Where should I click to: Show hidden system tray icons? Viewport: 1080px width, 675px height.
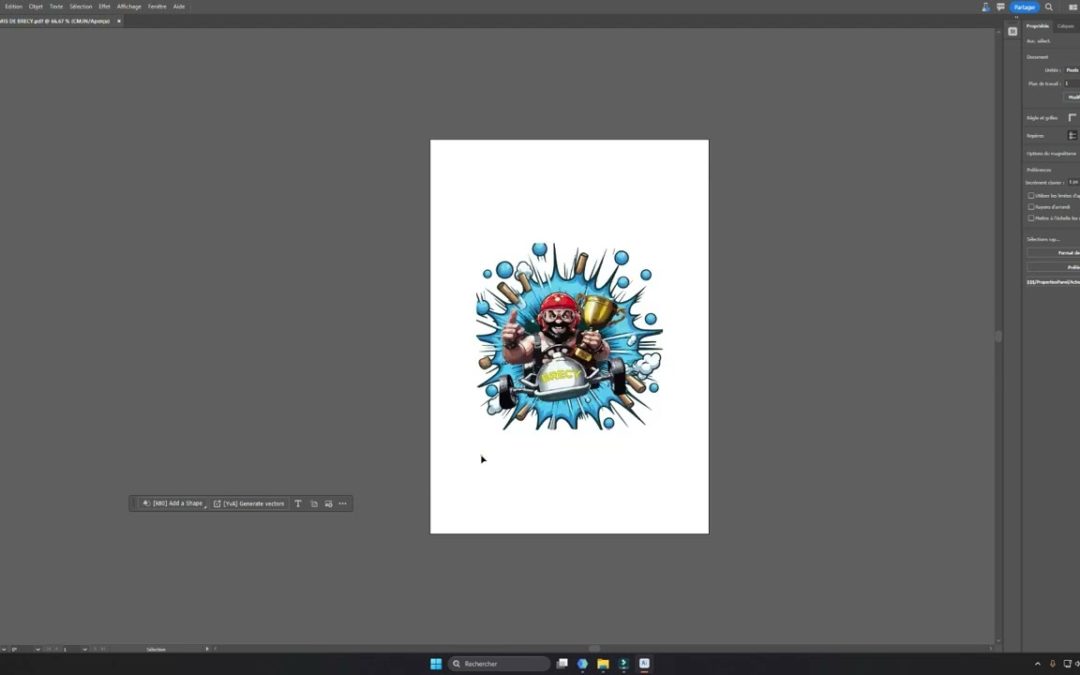point(1037,664)
